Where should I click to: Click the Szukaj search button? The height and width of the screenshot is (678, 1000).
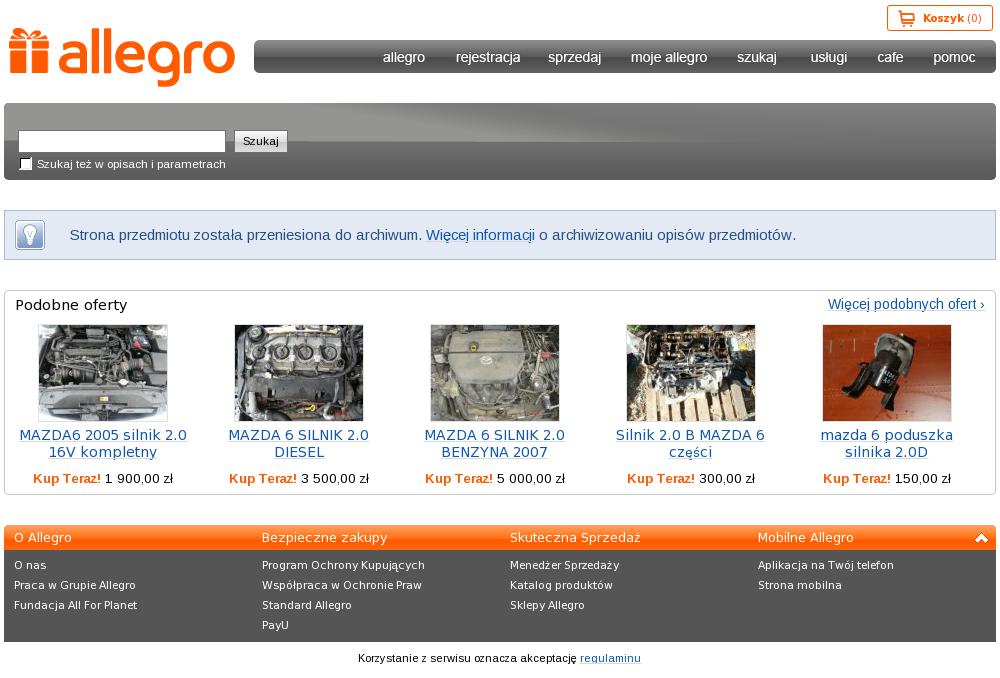tap(261, 141)
